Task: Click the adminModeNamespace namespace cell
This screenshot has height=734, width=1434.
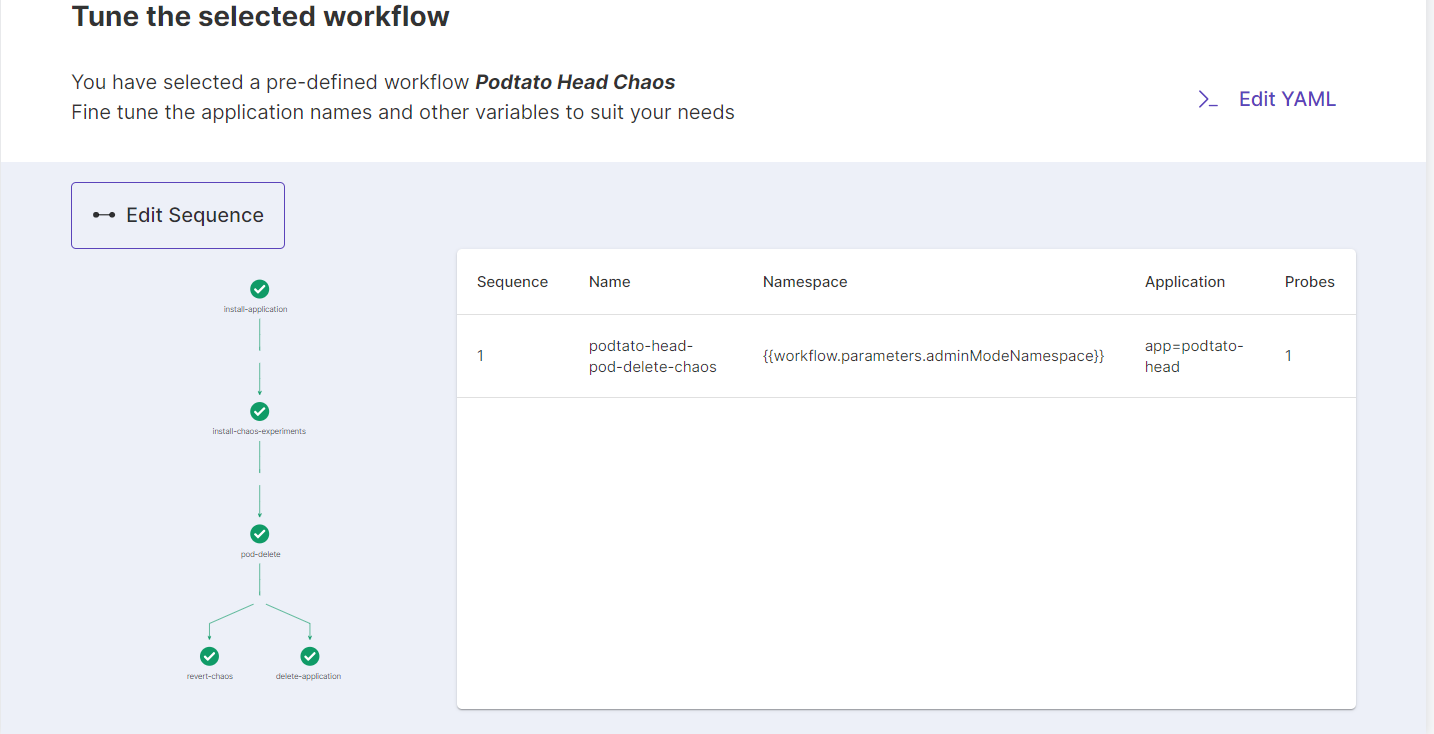Action: click(934, 356)
